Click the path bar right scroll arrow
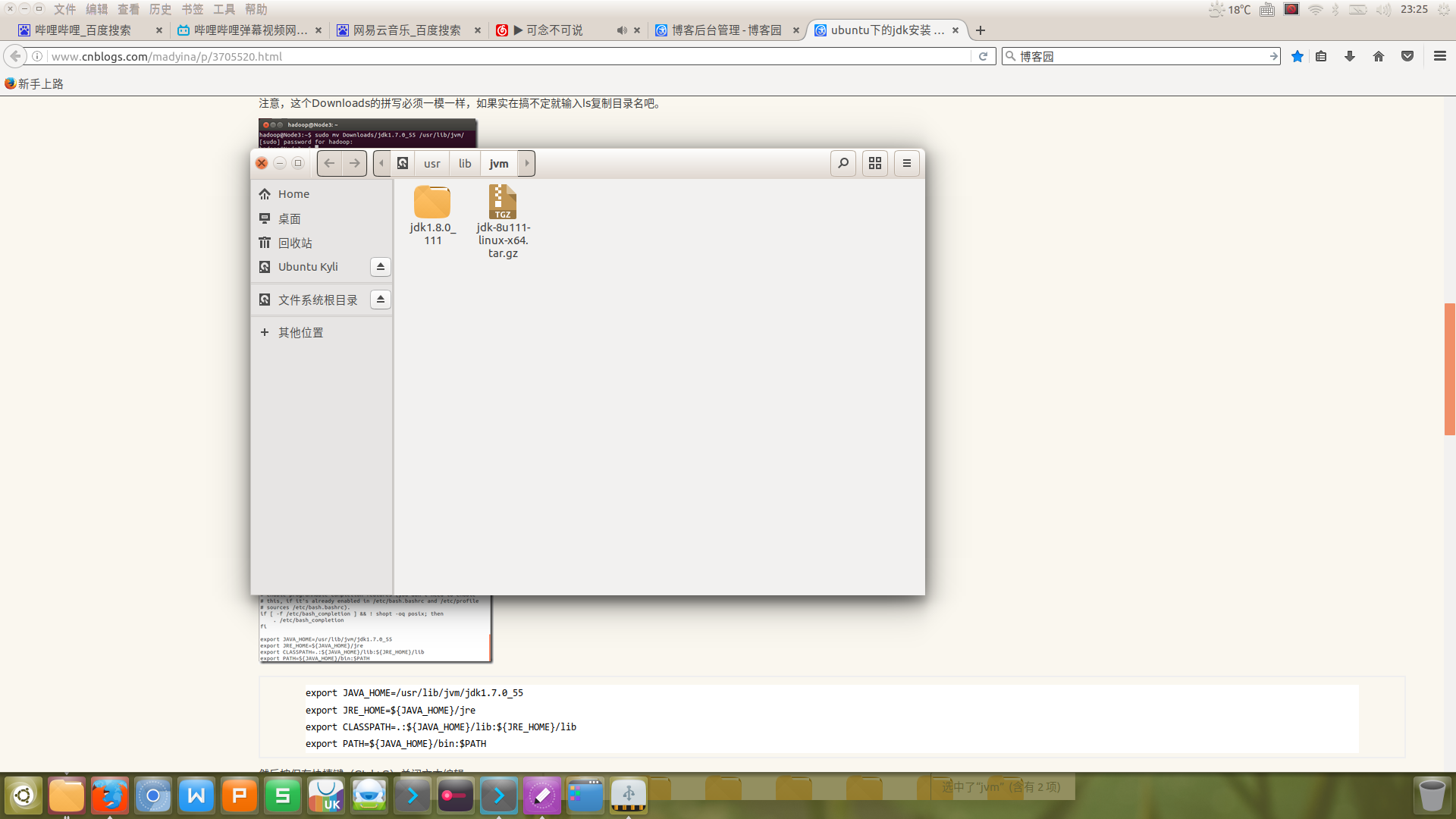 pyautogui.click(x=526, y=163)
